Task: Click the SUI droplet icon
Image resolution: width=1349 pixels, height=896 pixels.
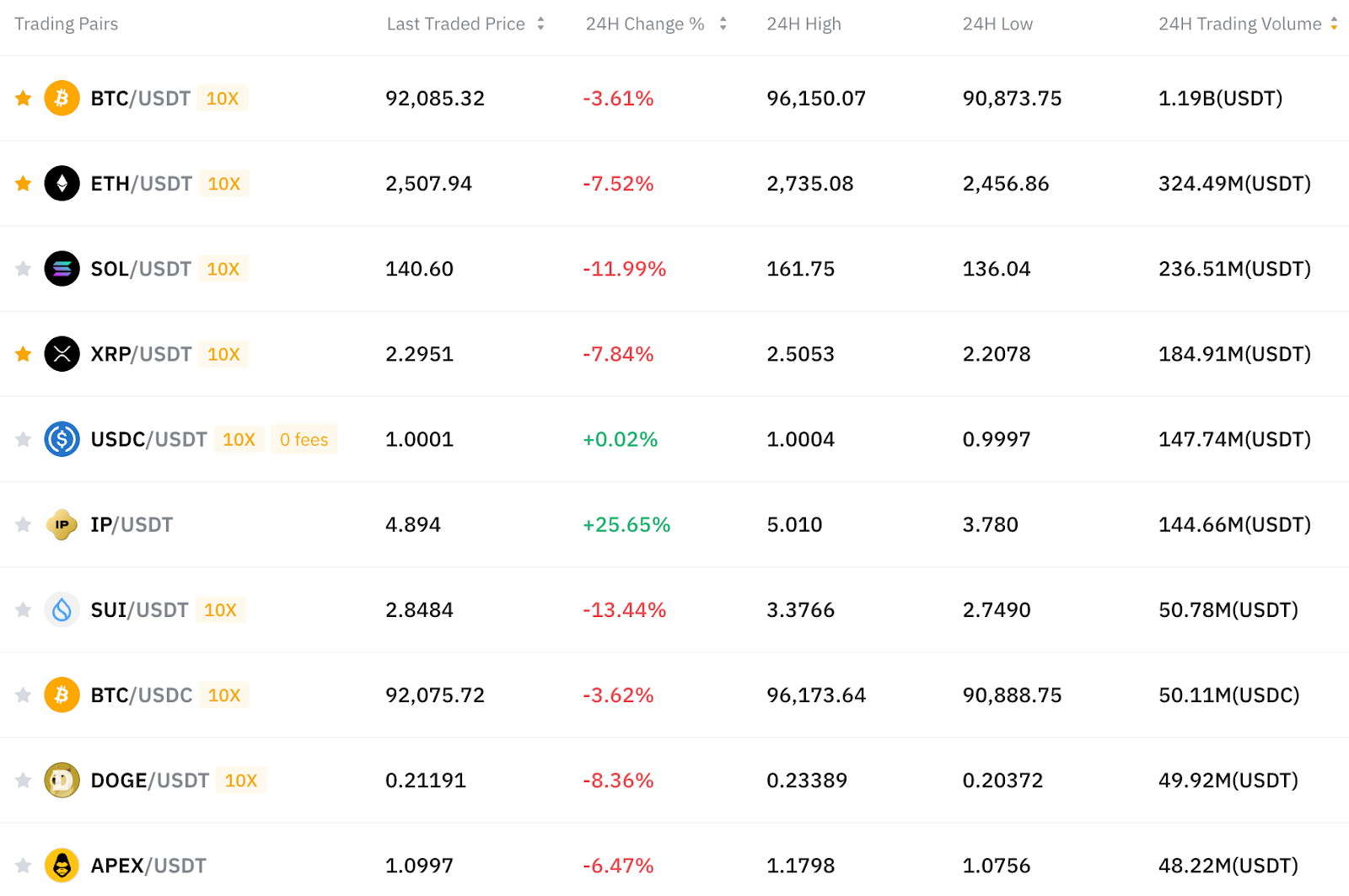Action: click(x=62, y=609)
